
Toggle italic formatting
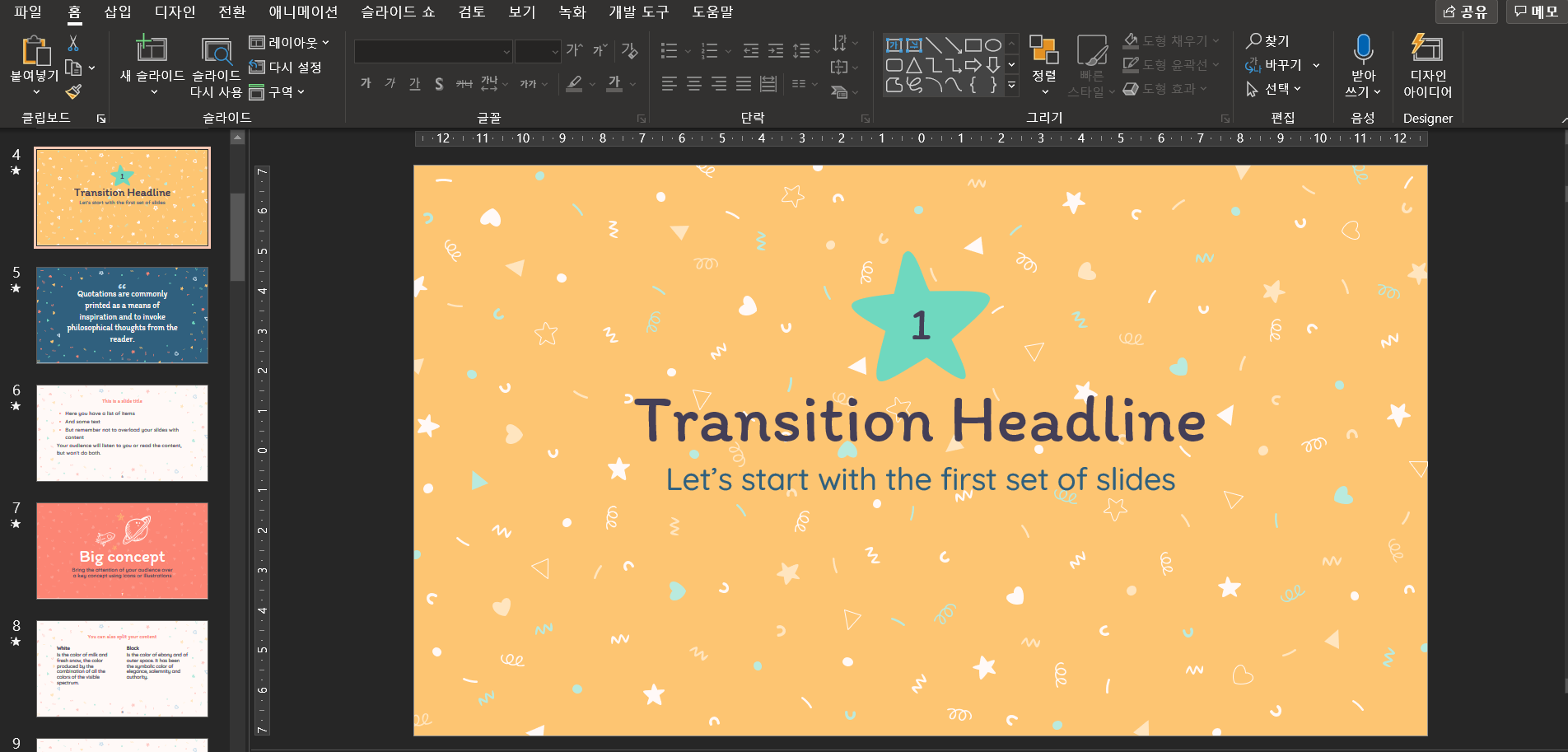pyautogui.click(x=390, y=83)
